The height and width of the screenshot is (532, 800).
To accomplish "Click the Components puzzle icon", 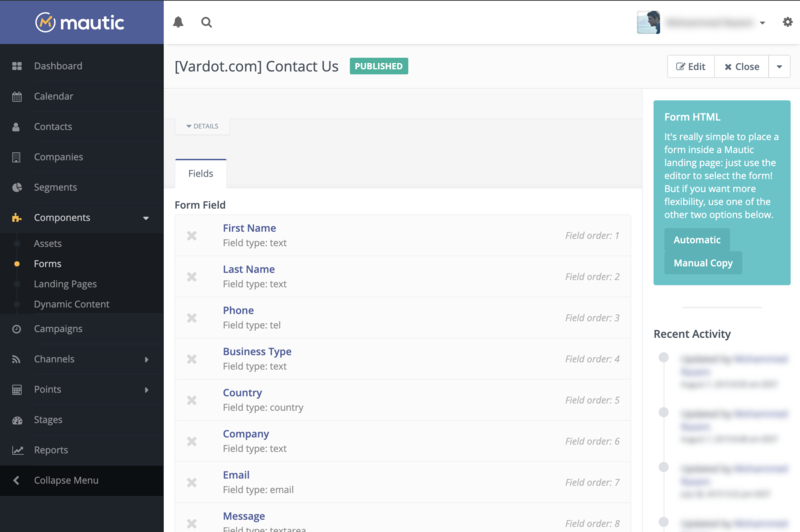I will (x=17, y=217).
